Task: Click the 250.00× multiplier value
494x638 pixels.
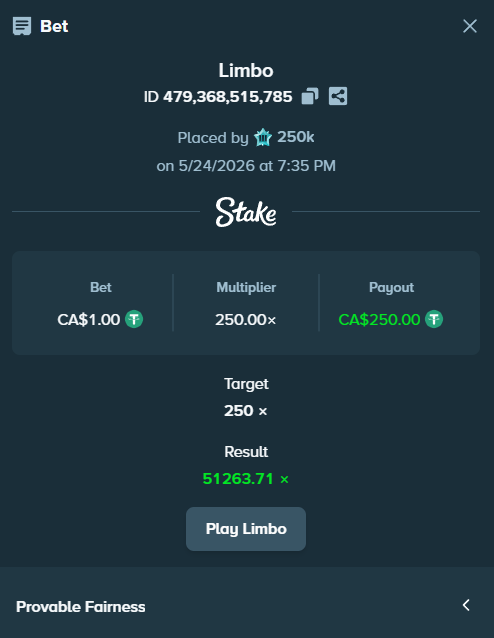Action: point(245,320)
